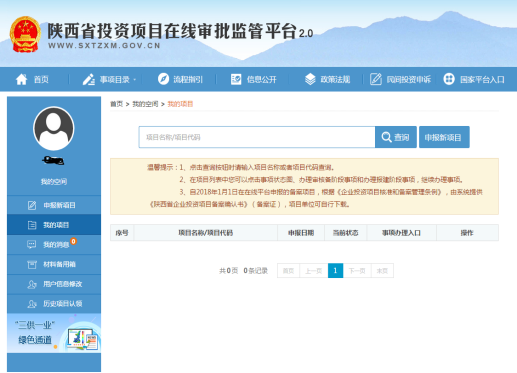The image size is (517, 373).
Task: Click the edit-note icon beside 民间投资申诉
Action: tap(376, 79)
